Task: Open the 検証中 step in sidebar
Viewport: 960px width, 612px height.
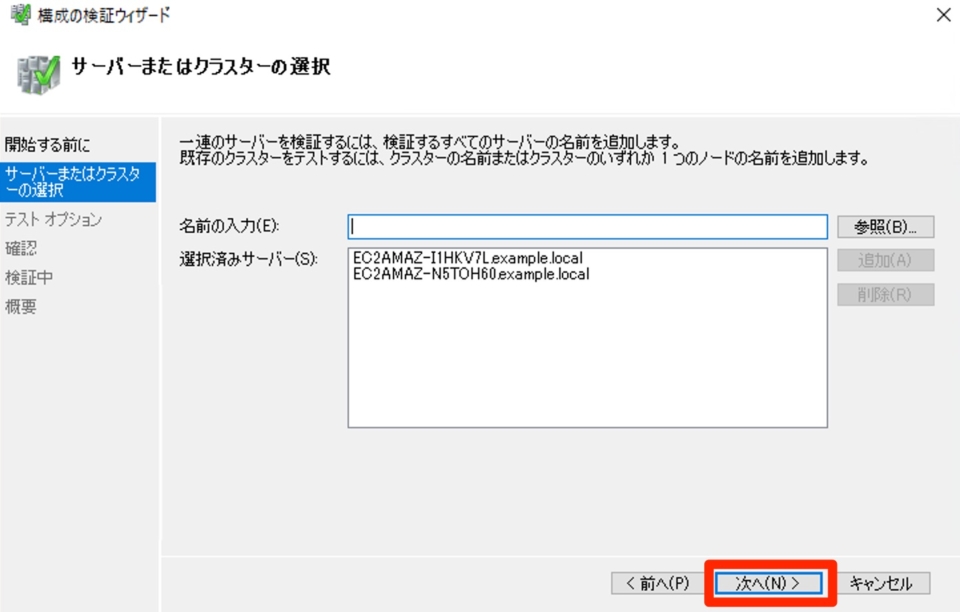Action: pyautogui.click(x=29, y=277)
